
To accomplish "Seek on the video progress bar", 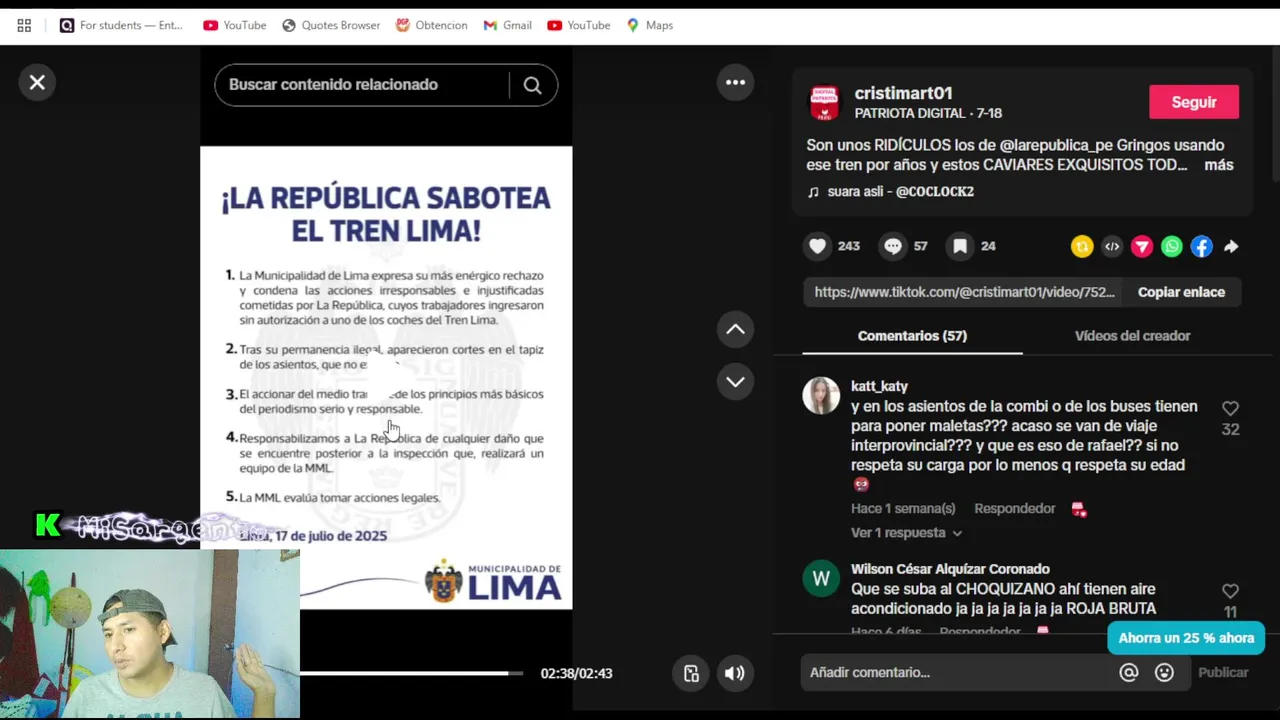I will click(x=411, y=673).
